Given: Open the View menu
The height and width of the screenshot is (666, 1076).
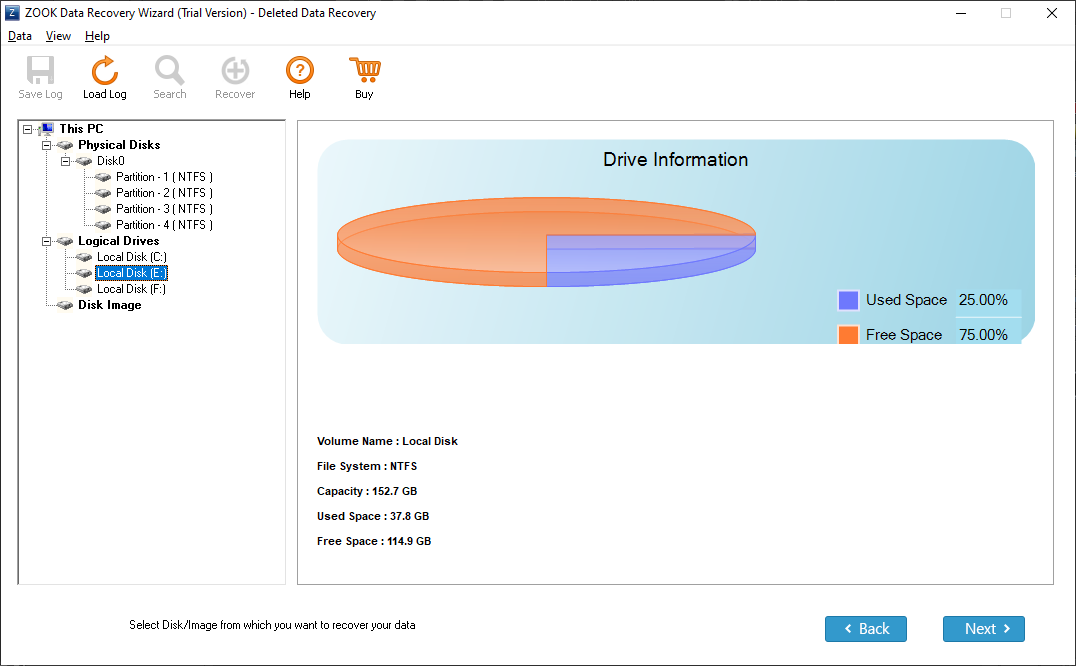Looking at the screenshot, I should click(x=58, y=36).
